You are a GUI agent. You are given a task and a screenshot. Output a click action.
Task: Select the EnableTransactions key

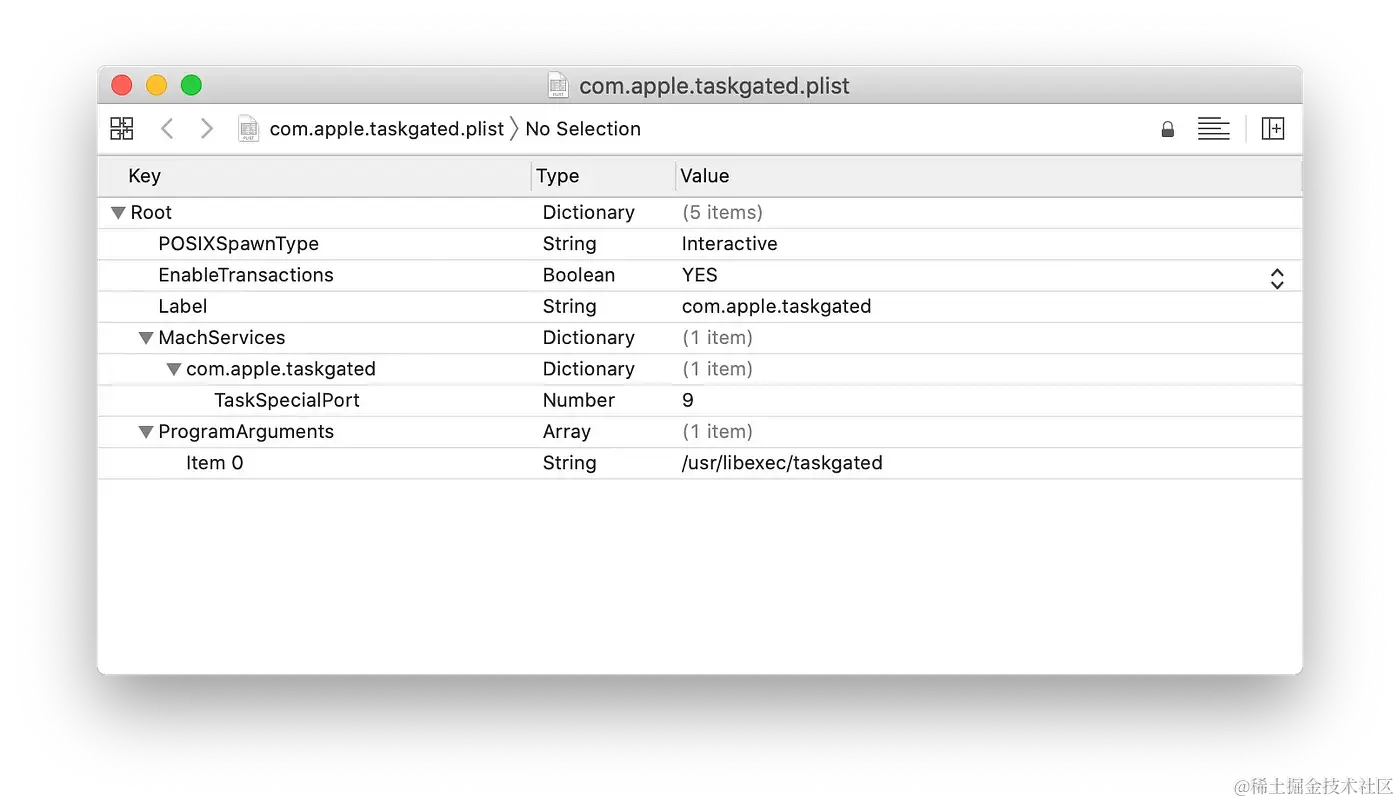coord(246,275)
